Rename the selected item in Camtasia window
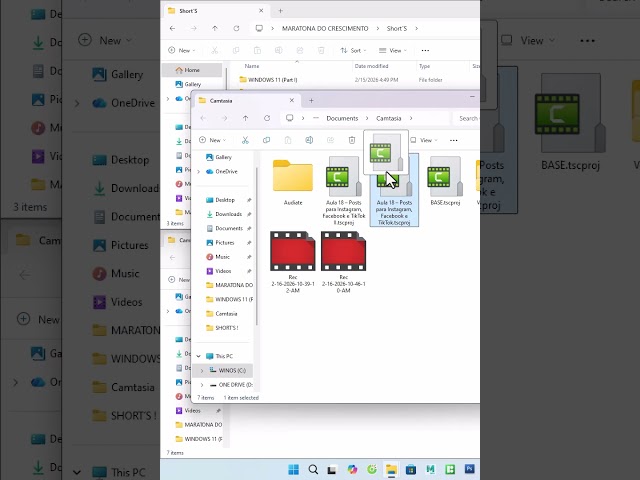 (309, 140)
